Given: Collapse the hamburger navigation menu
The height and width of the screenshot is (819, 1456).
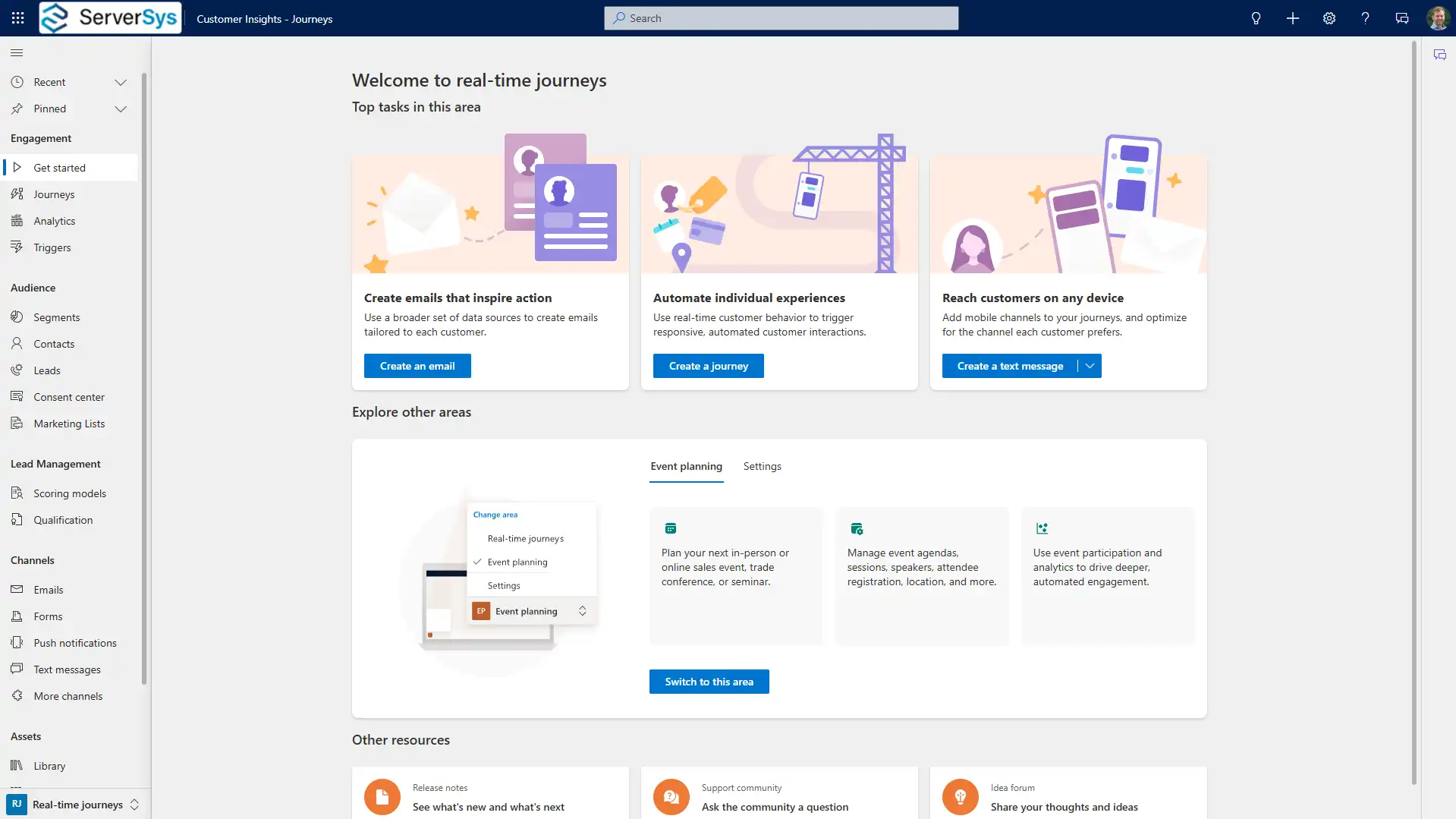Looking at the screenshot, I should [x=17, y=53].
